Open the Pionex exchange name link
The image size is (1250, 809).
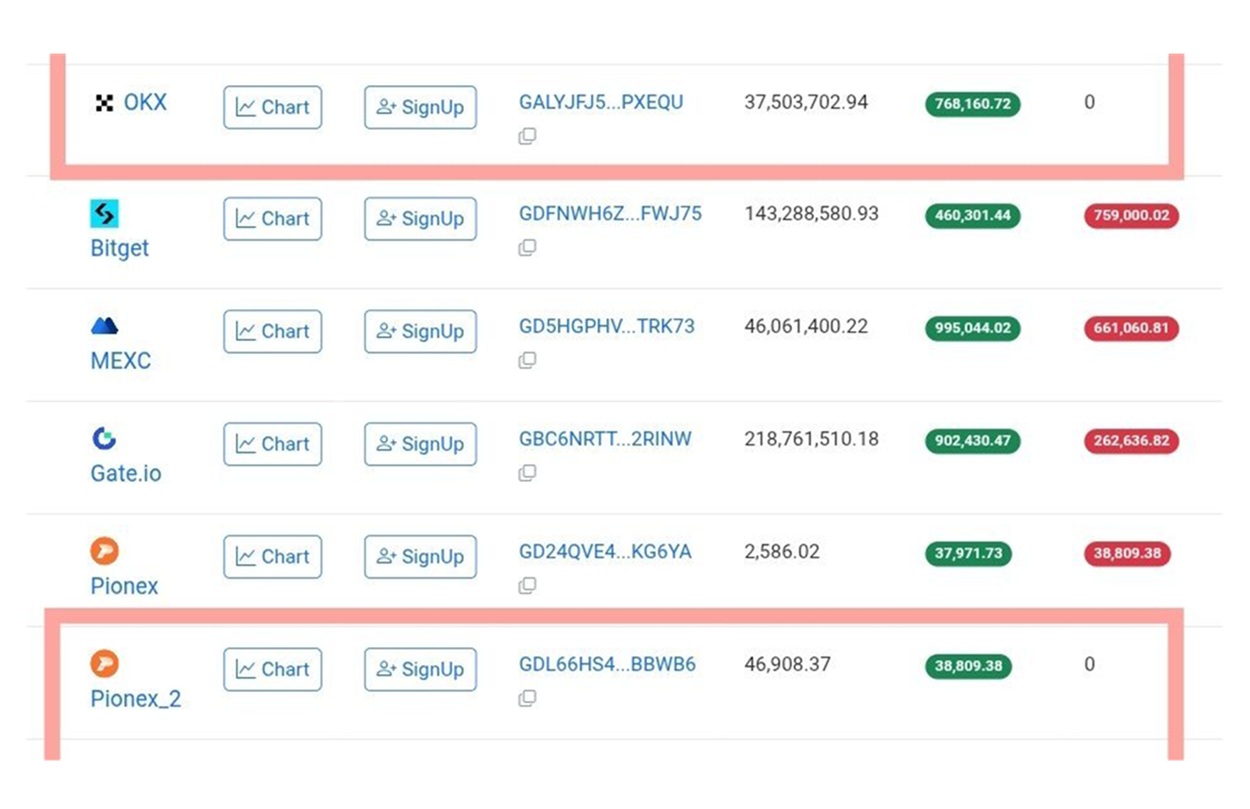[124, 586]
